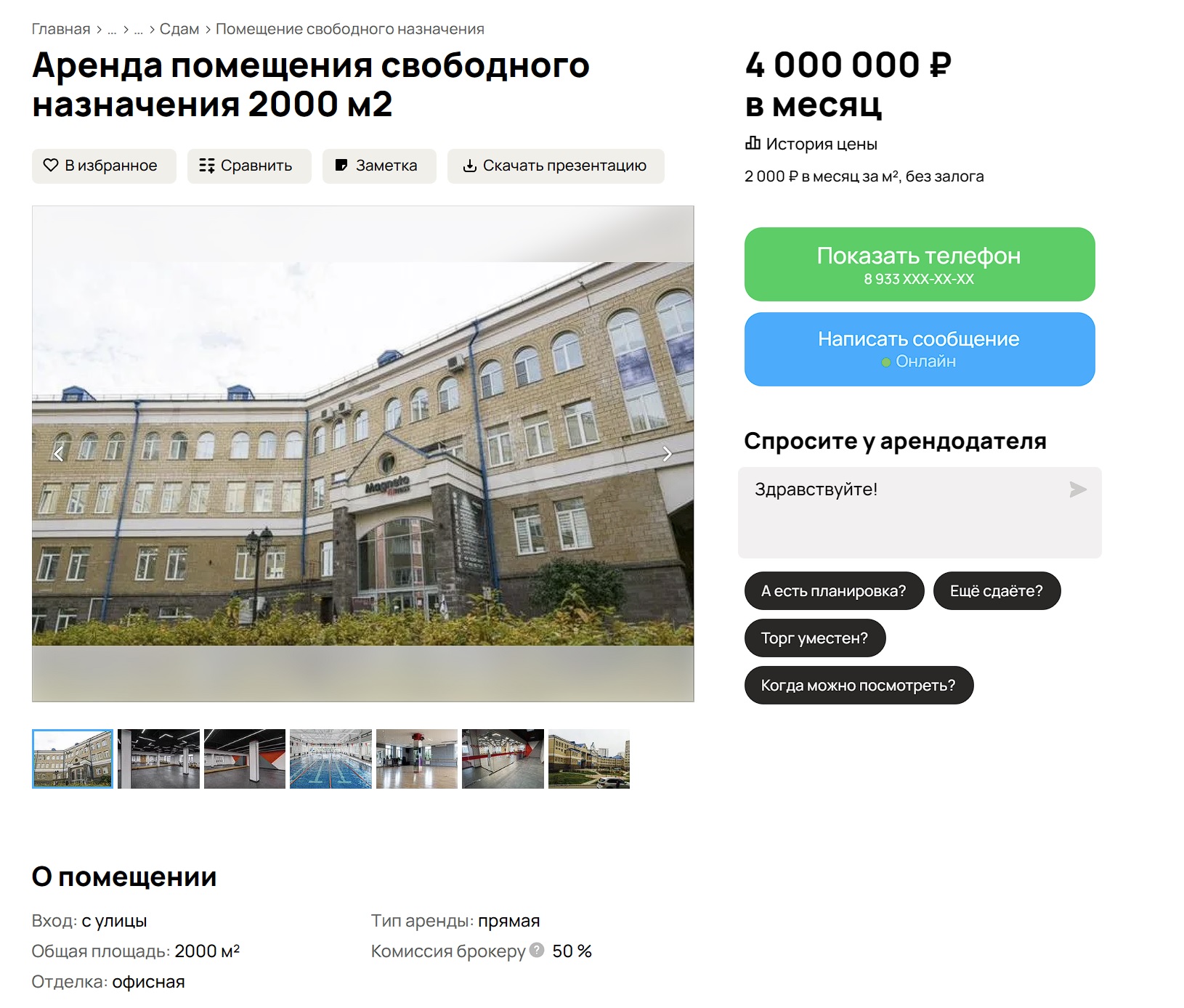Show next photo with right arrow
This screenshot has width=1184, height=1008.
[x=667, y=454]
